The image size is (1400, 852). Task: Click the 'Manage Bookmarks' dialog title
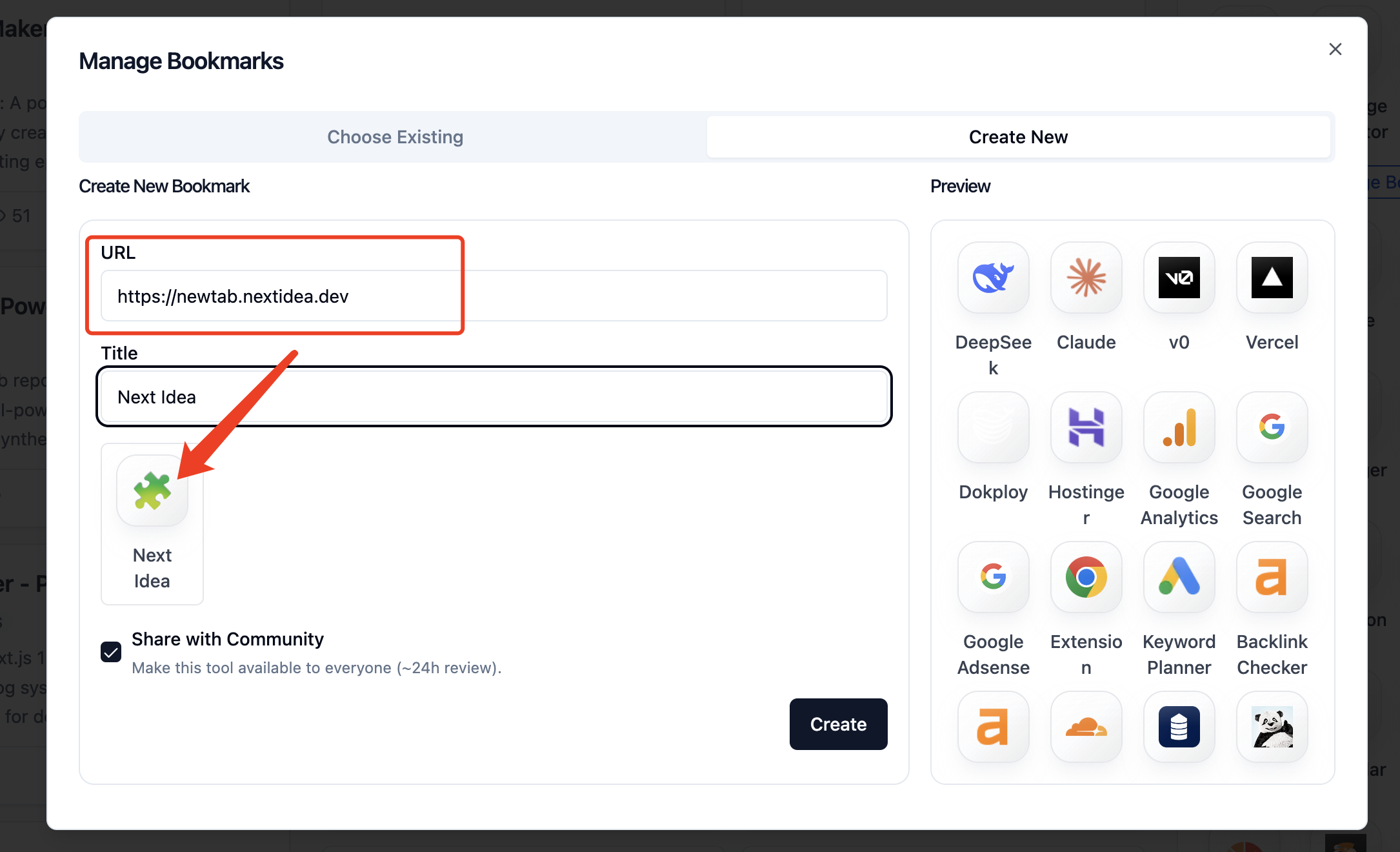[181, 61]
